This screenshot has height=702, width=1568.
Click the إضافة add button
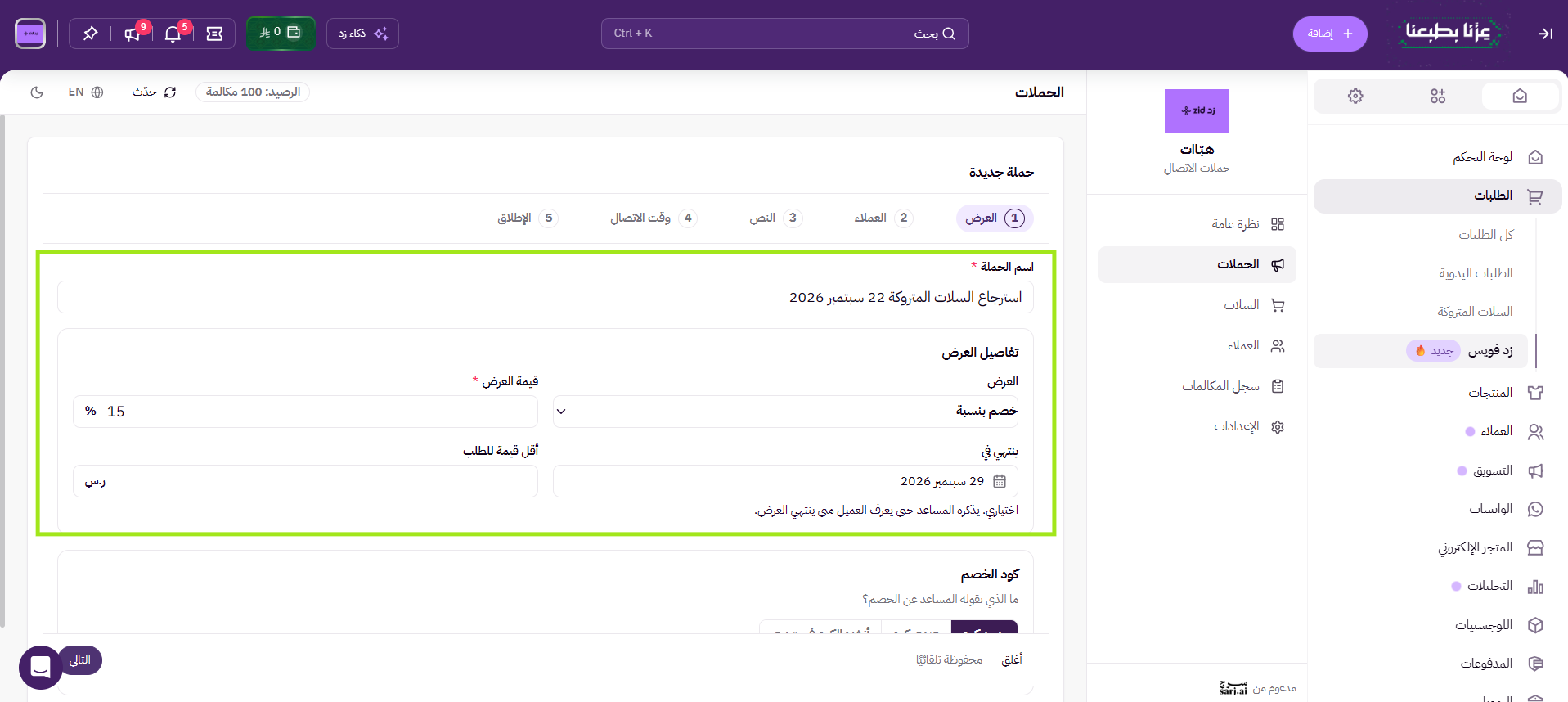[1329, 34]
